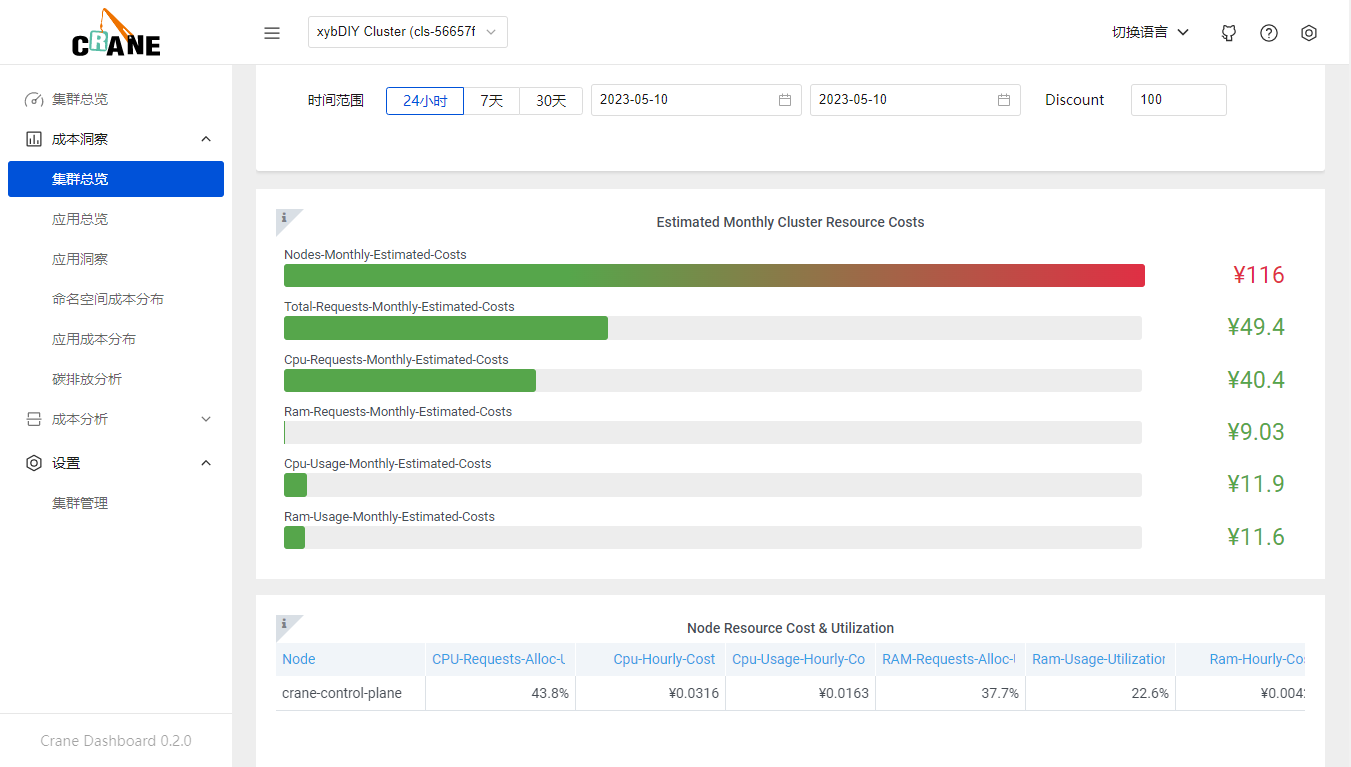Click the Ram-Requests-Monthly-Estimated-Costs bar
The image size is (1351, 767).
[713, 432]
